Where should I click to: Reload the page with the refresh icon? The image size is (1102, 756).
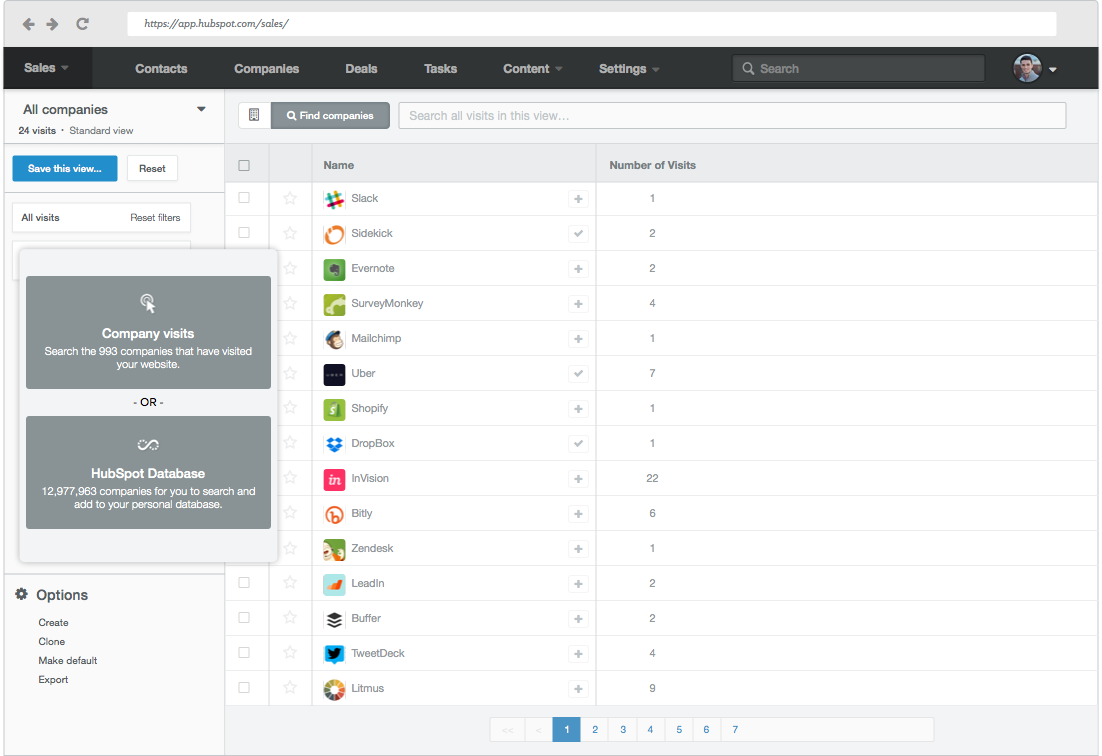coord(82,24)
